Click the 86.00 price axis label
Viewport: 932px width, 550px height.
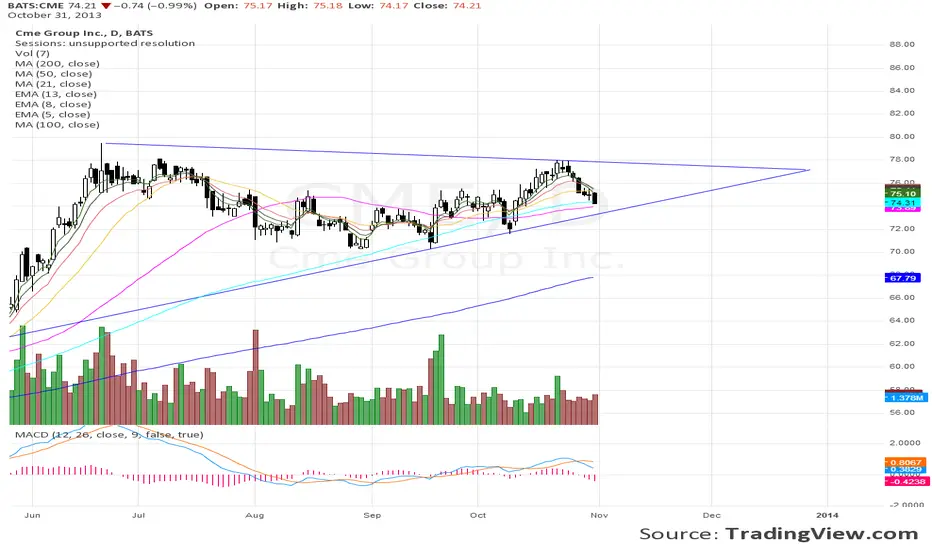pos(902,68)
